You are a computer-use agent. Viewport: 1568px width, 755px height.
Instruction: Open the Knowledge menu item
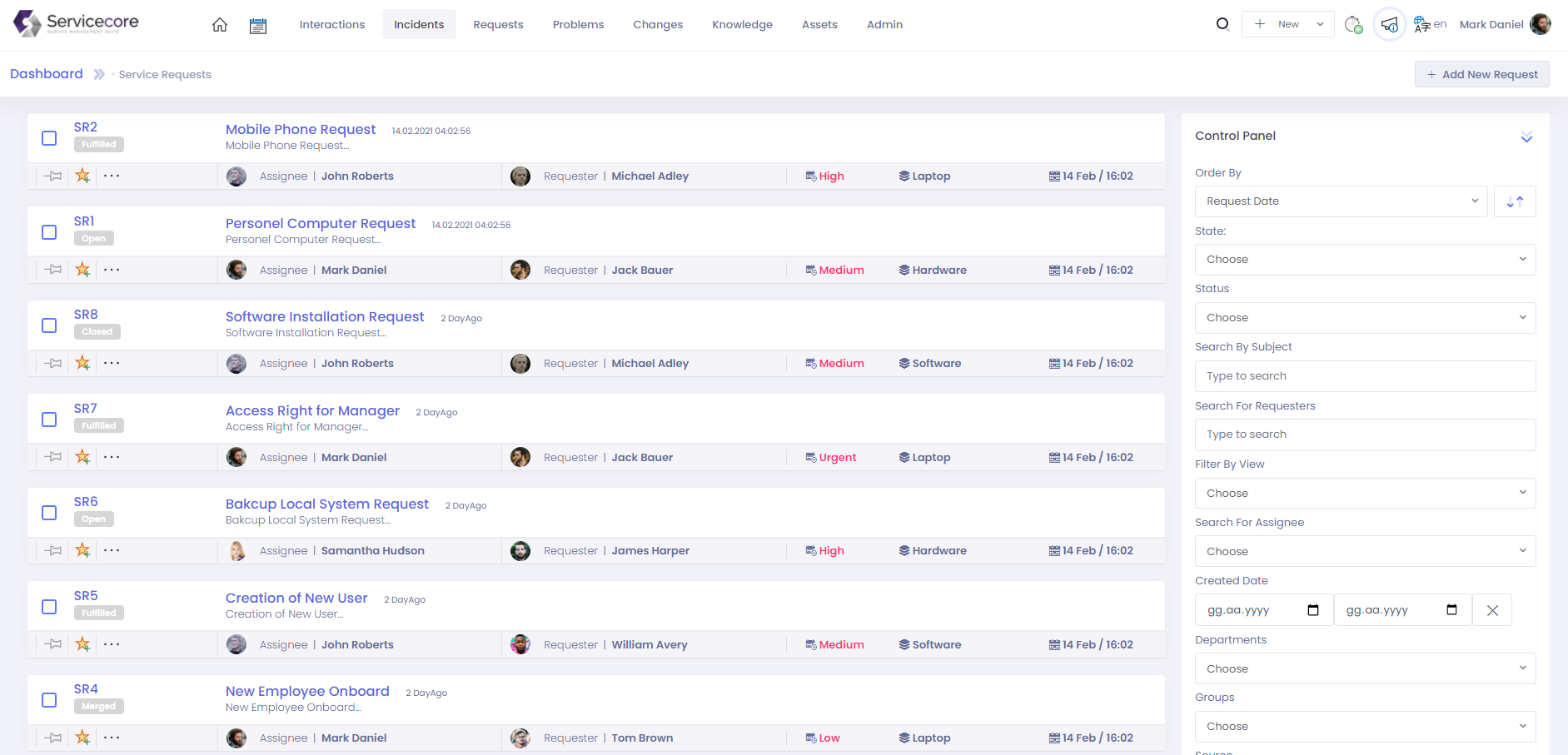742,25
